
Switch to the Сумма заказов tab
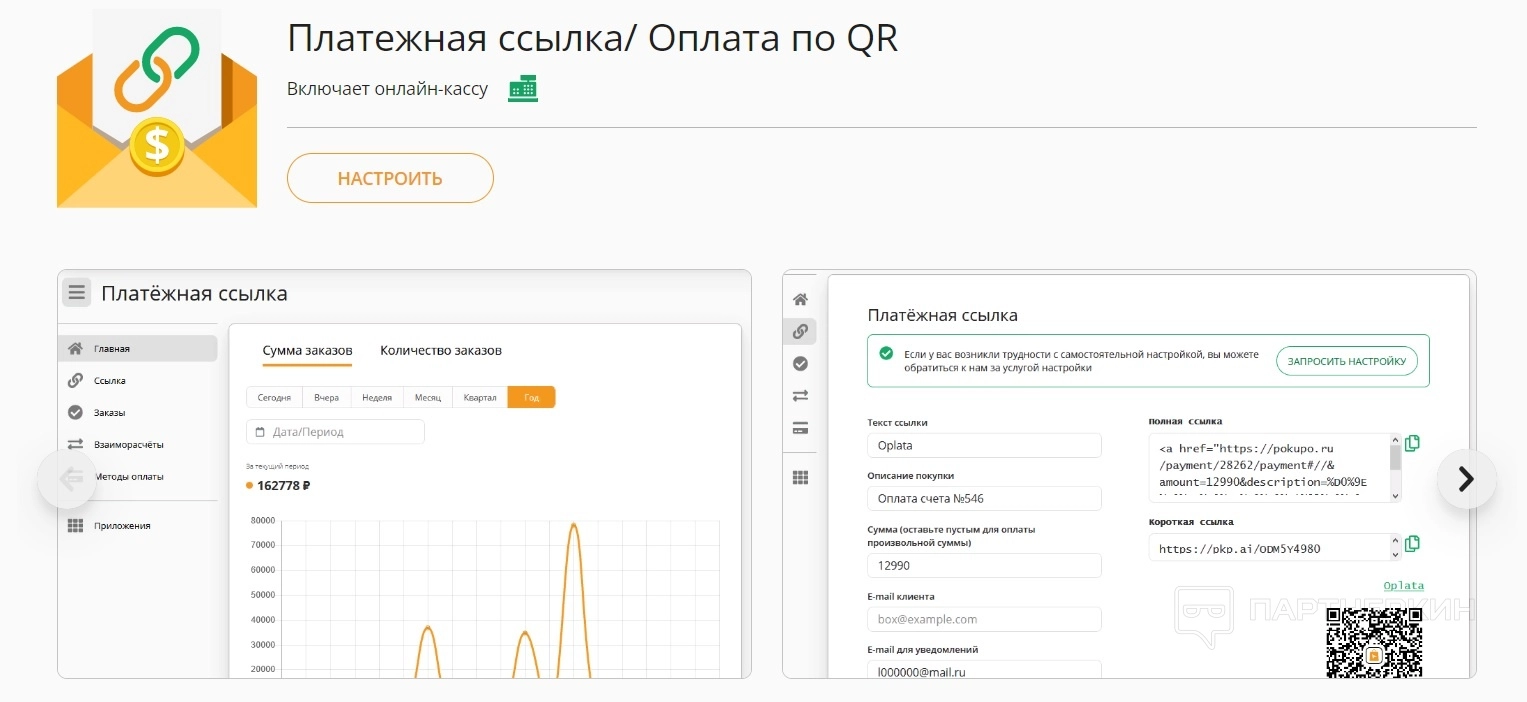click(x=307, y=351)
